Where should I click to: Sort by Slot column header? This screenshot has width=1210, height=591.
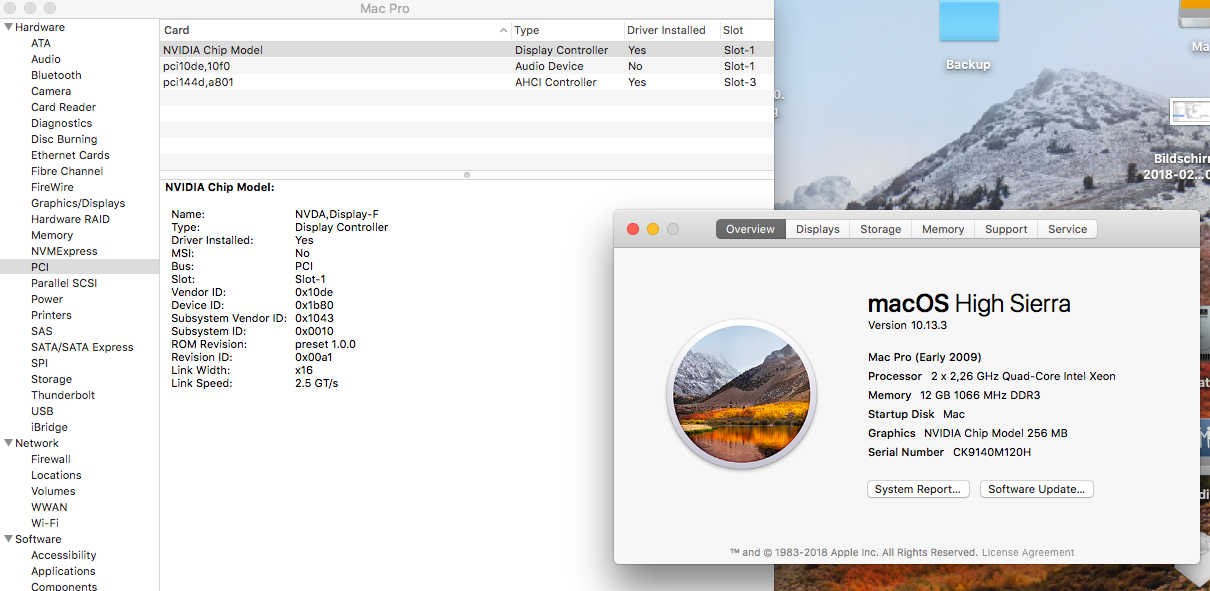746,30
